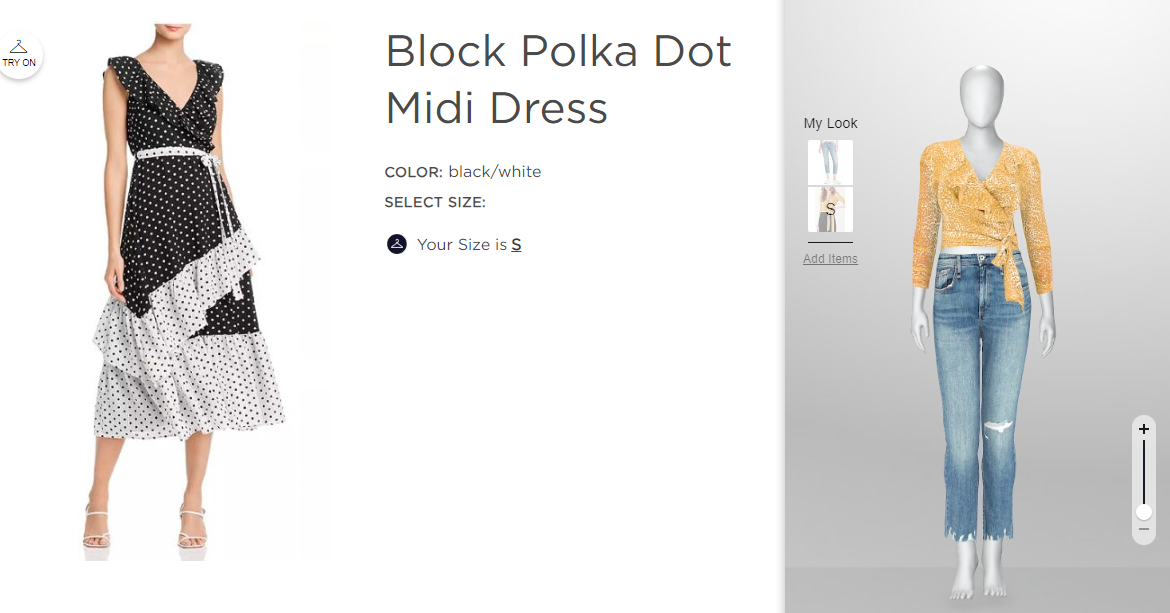Click the My Look heading
This screenshot has width=1170, height=613.
(x=830, y=123)
